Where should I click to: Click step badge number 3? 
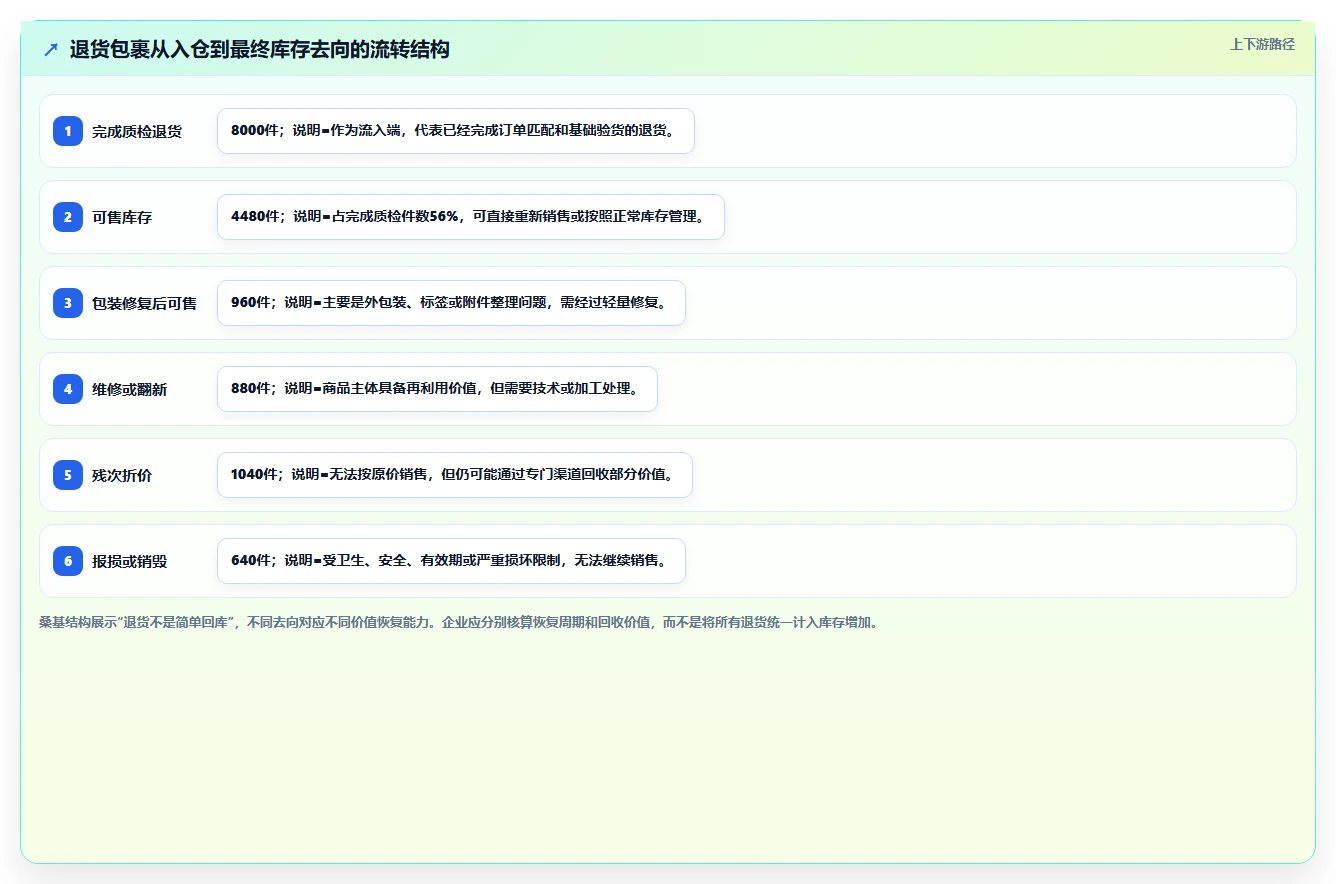click(x=68, y=303)
